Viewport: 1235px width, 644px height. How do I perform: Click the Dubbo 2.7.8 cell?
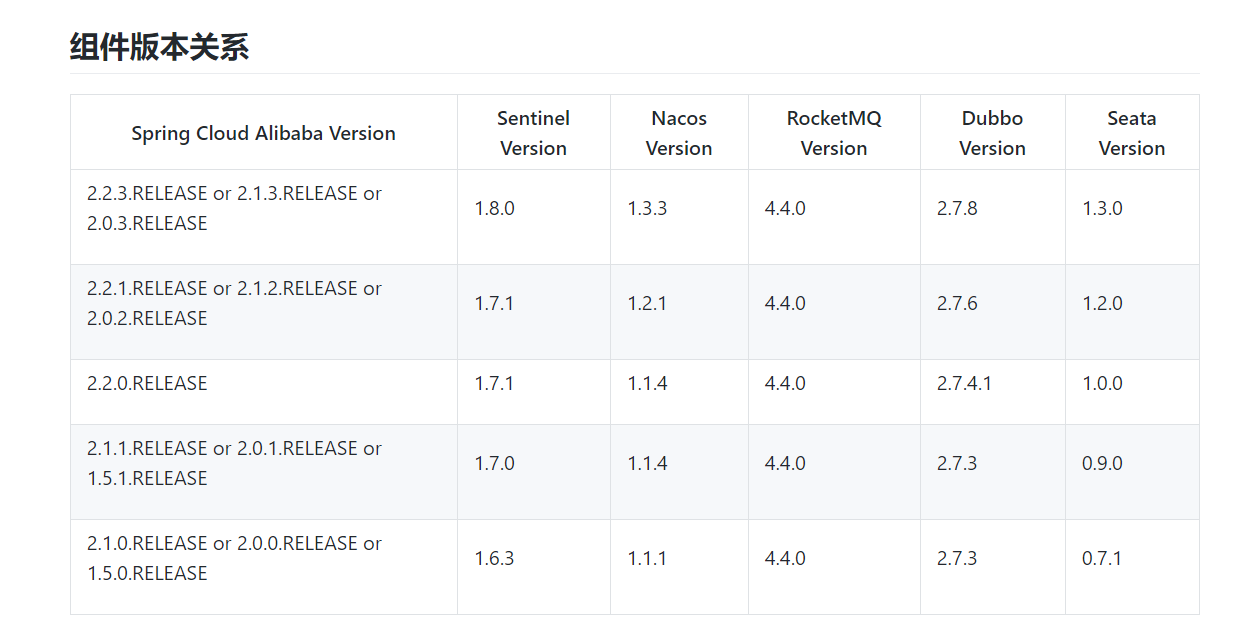(x=957, y=208)
